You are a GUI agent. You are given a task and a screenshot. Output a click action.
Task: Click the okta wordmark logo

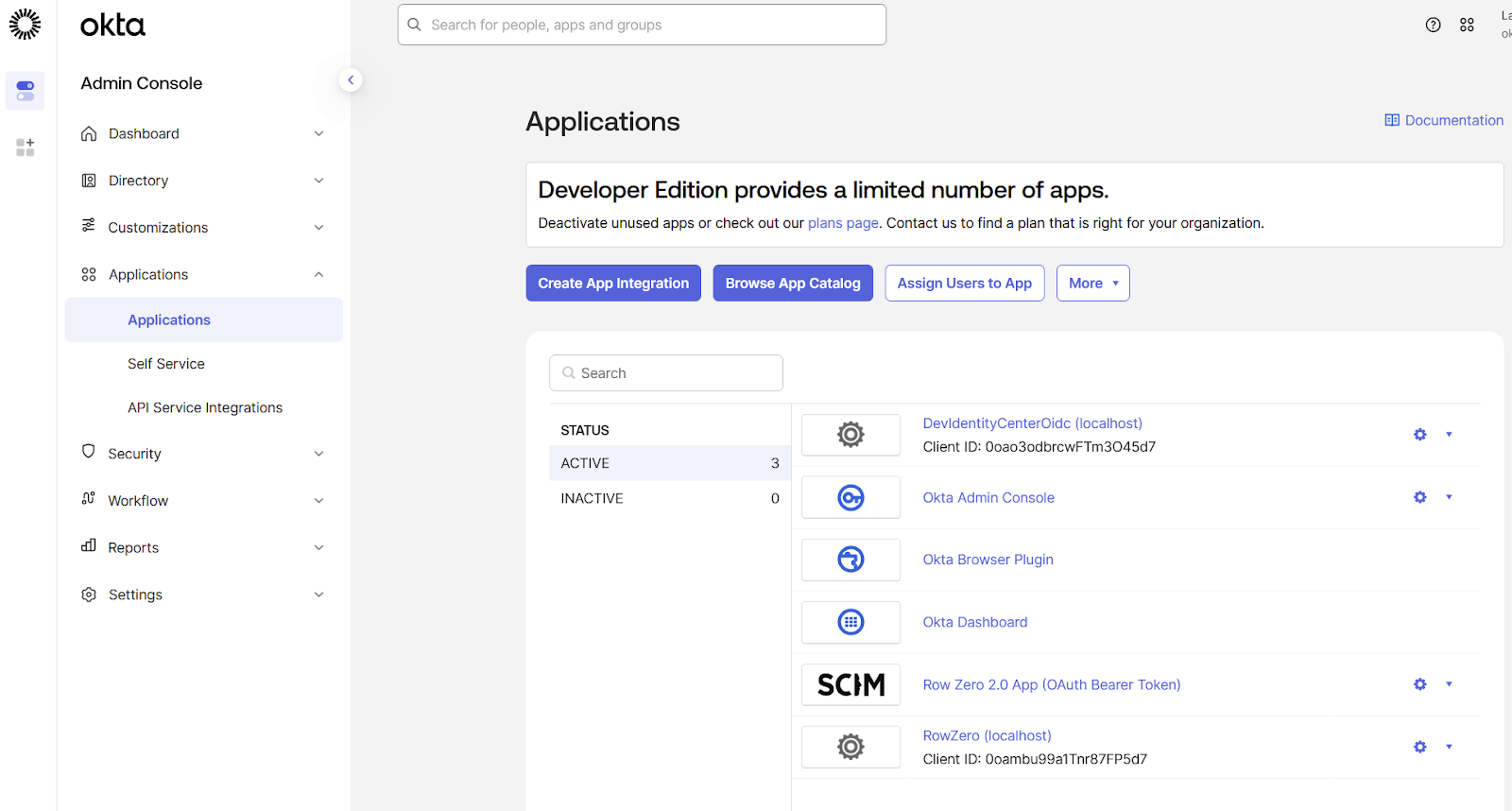[112, 25]
